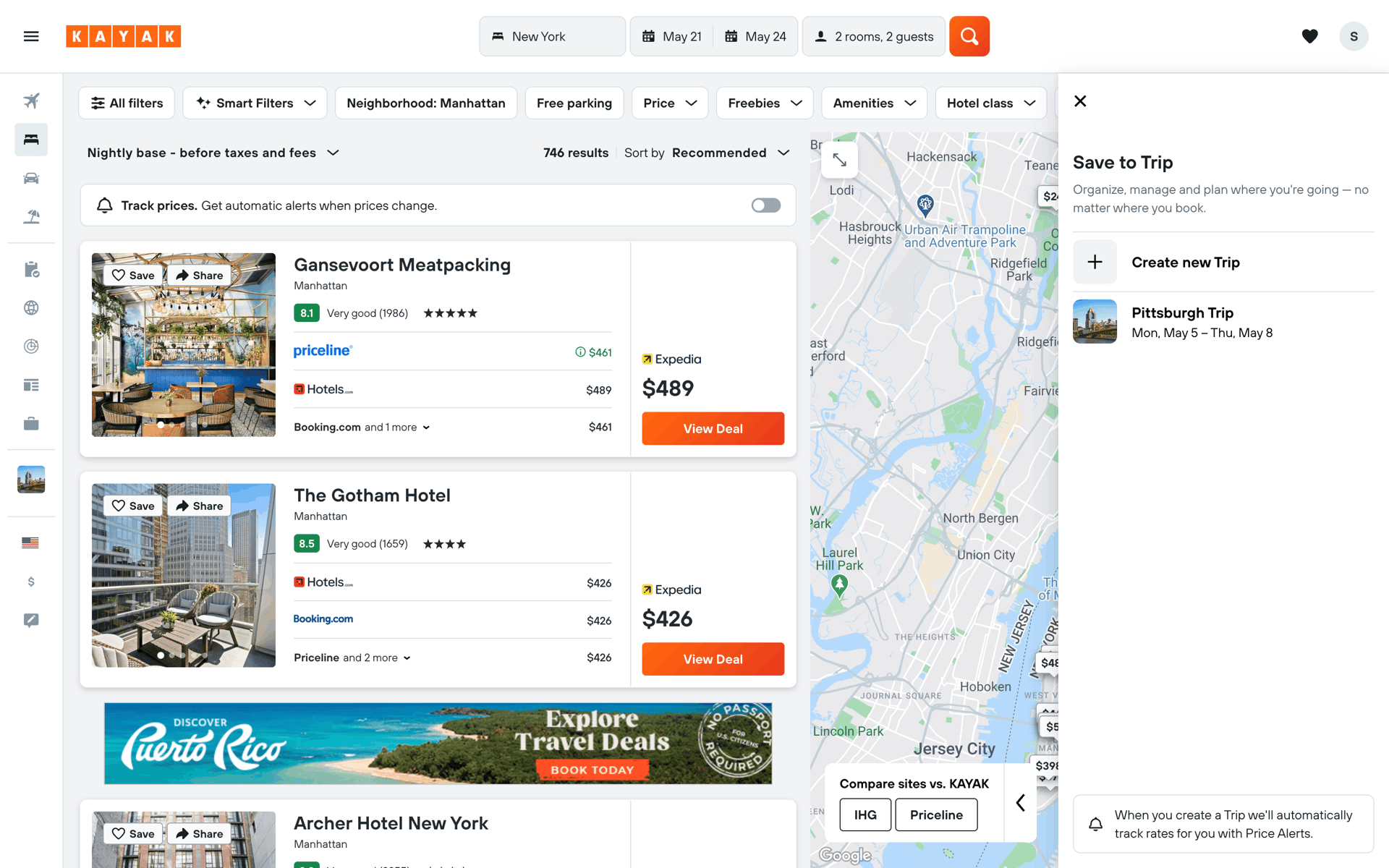Open the hamburger navigation menu
This screenshot has width=1389, height=868.
[31, 36]
